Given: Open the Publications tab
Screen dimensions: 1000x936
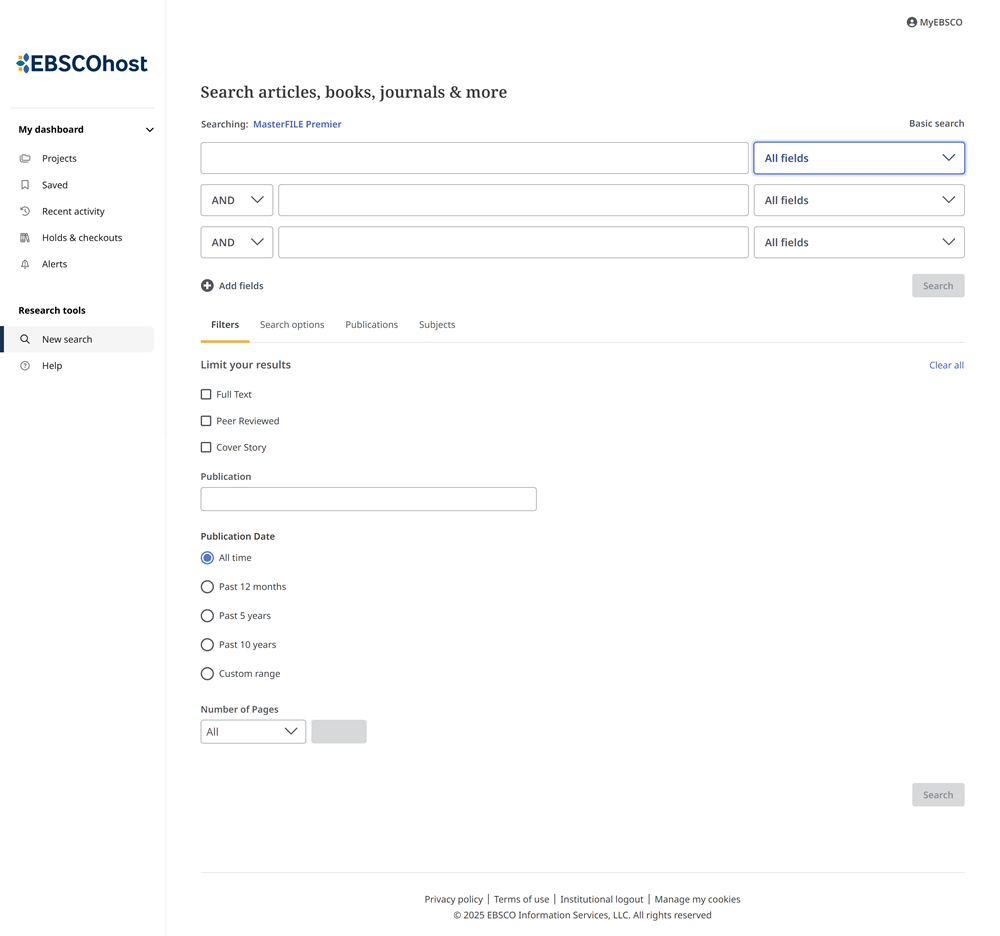Looking at the screenshot, I should pyautogui.click(x=371, y=325).
